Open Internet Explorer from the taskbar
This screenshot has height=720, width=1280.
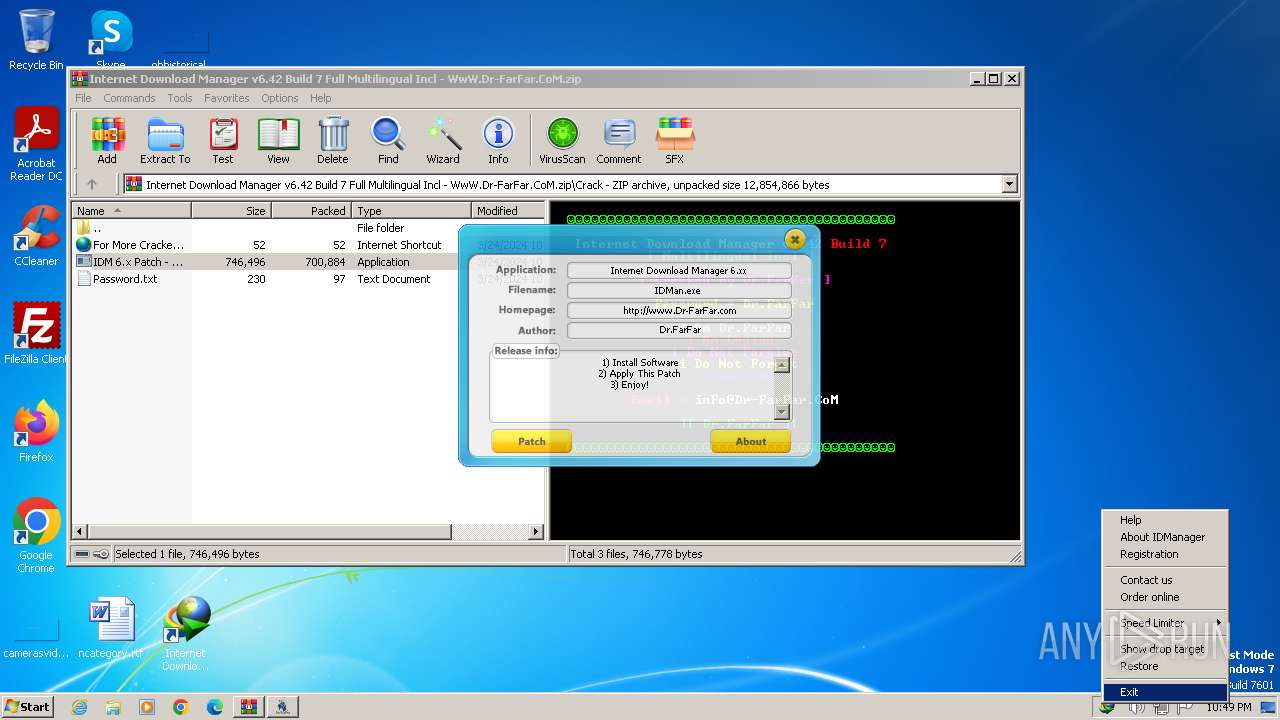pos(79,707)
